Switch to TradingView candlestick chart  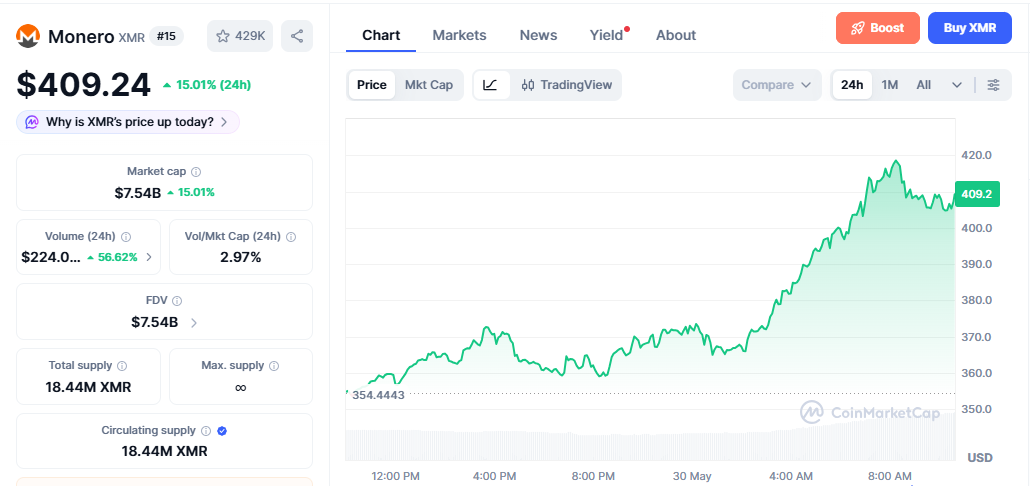pyautogui.click(x=566, y=85)
